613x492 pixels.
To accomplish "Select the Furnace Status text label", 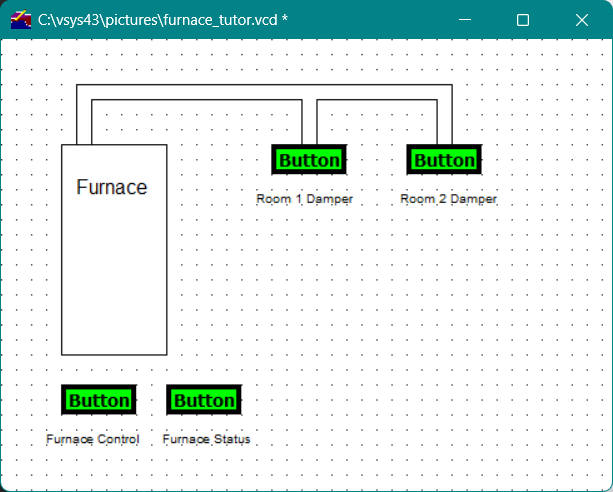I will pos(206,439).
